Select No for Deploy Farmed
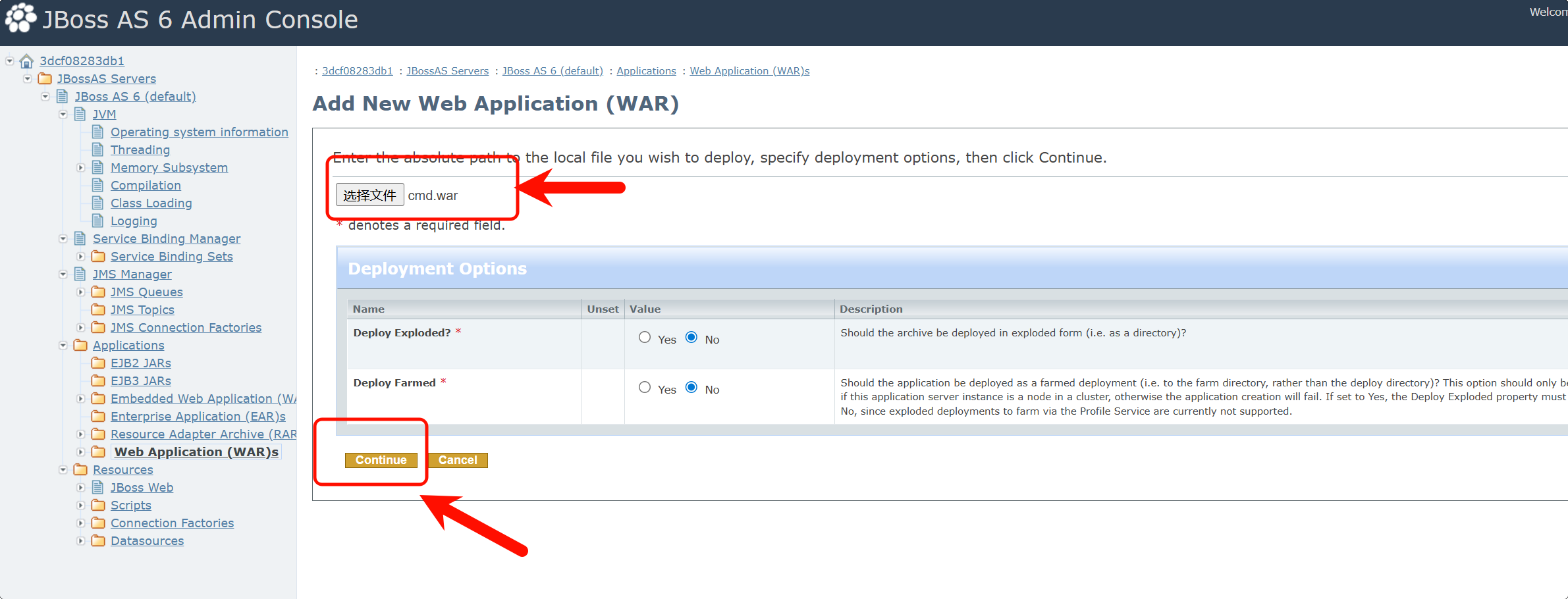The image size is (1568, 599). point(691,388)
